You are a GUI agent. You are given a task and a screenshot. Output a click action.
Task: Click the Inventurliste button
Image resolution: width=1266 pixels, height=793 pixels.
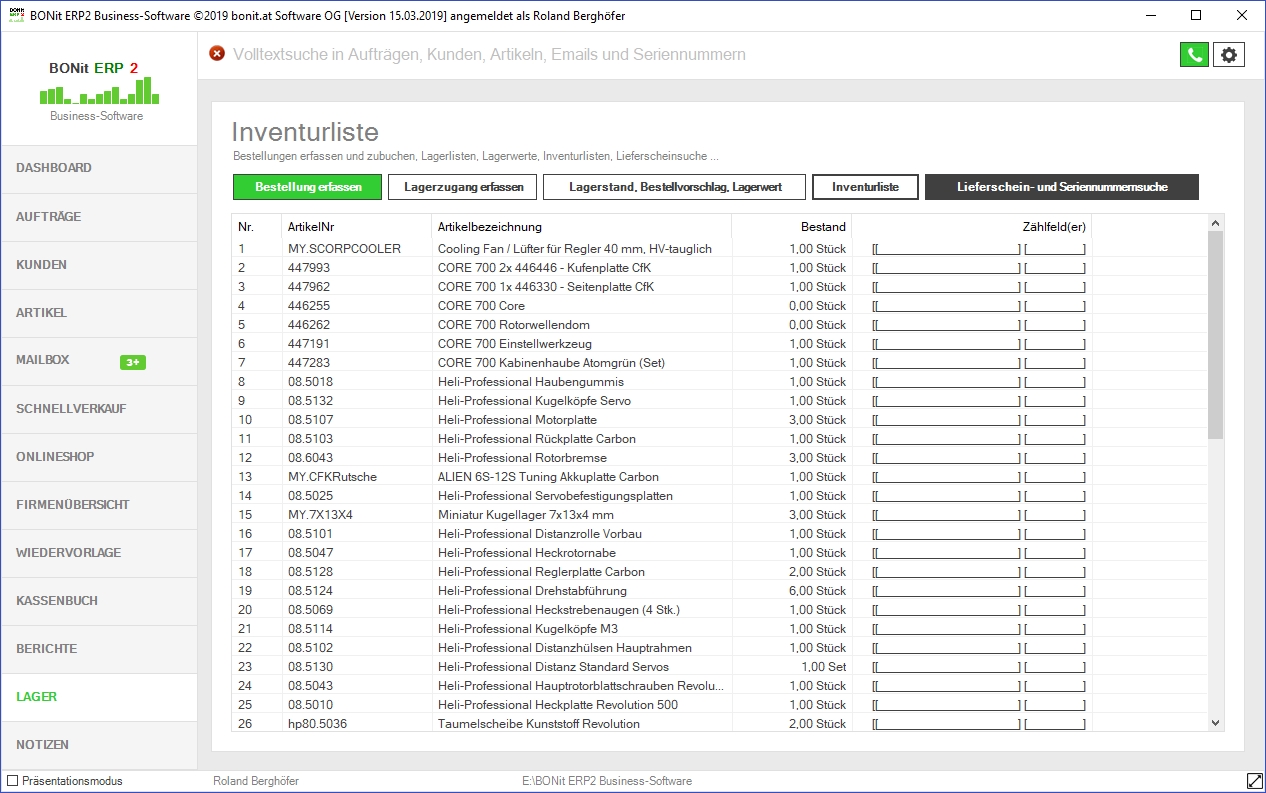tap(865, 187)
